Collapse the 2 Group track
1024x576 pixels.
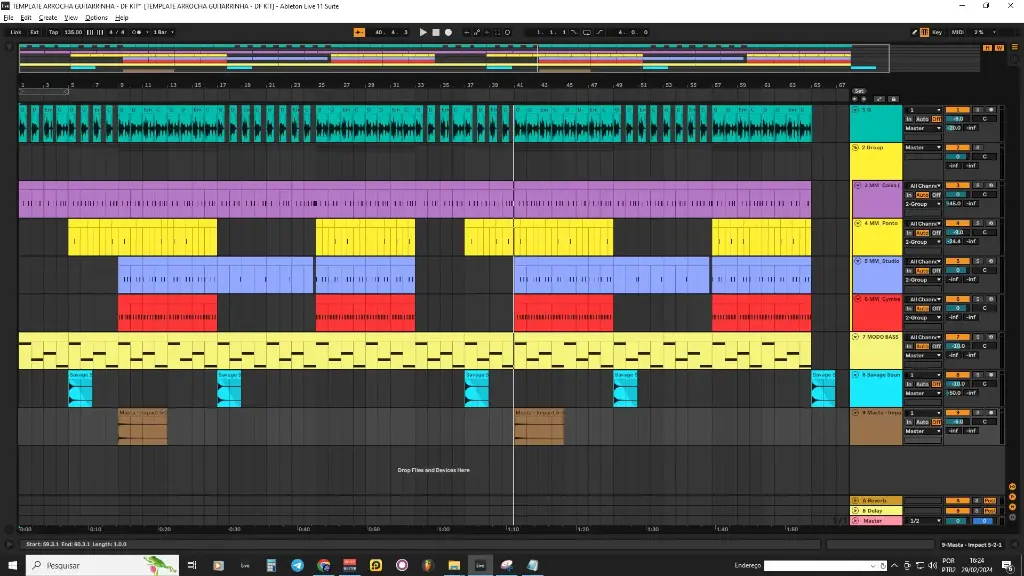click(x=856, y=148)
